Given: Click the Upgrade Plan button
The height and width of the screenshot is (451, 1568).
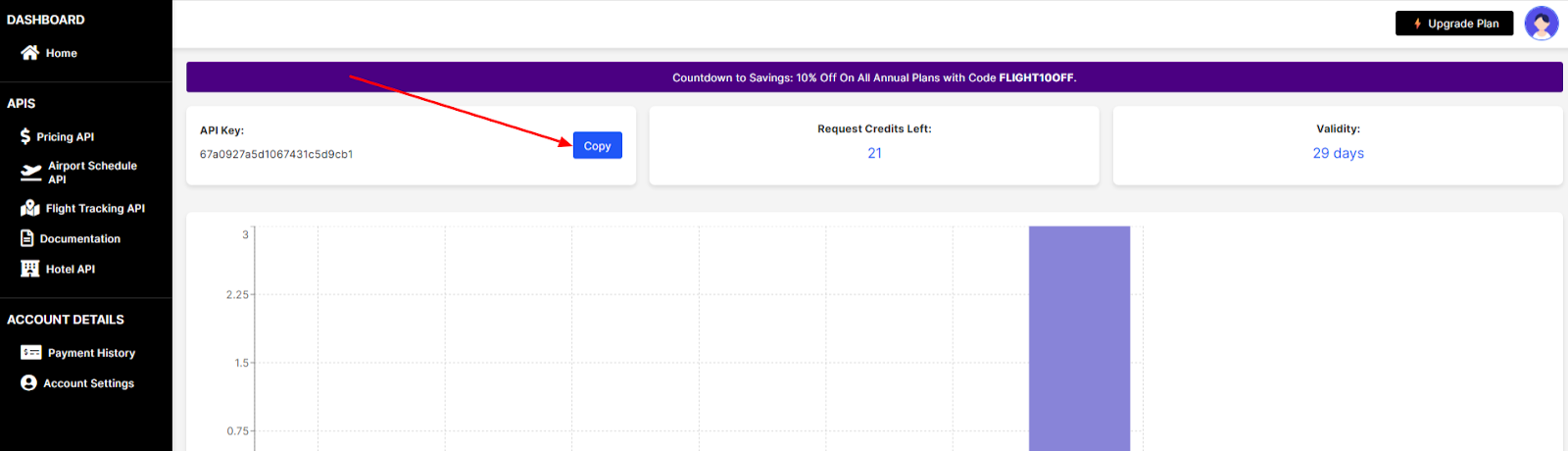Looking at the screenshot, I should click(1454, 24).
